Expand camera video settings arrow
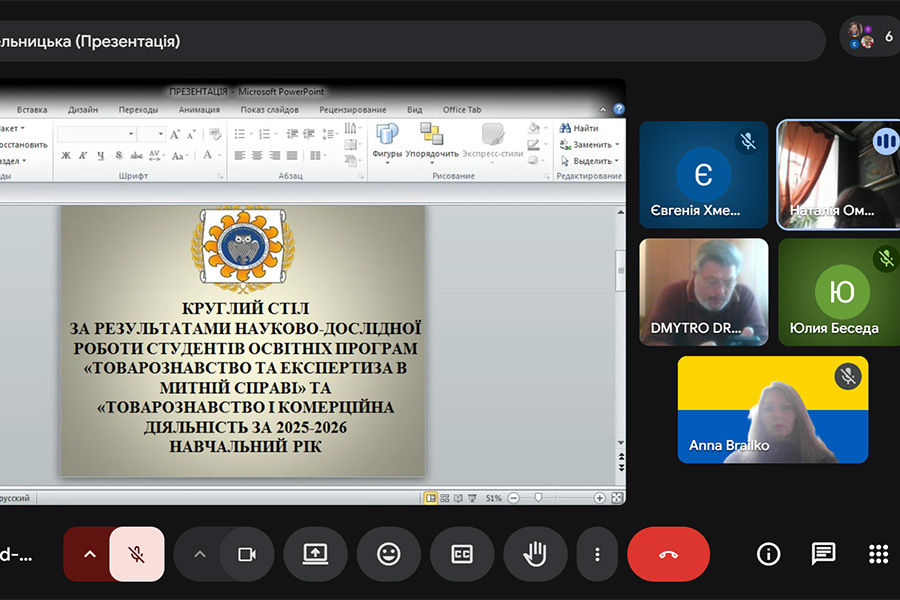The width and height of the screenshot is (900, 600). [199, 554]
